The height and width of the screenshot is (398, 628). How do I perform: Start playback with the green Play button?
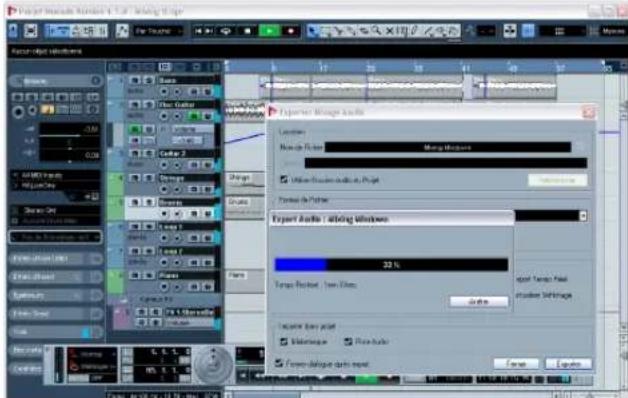270,31
